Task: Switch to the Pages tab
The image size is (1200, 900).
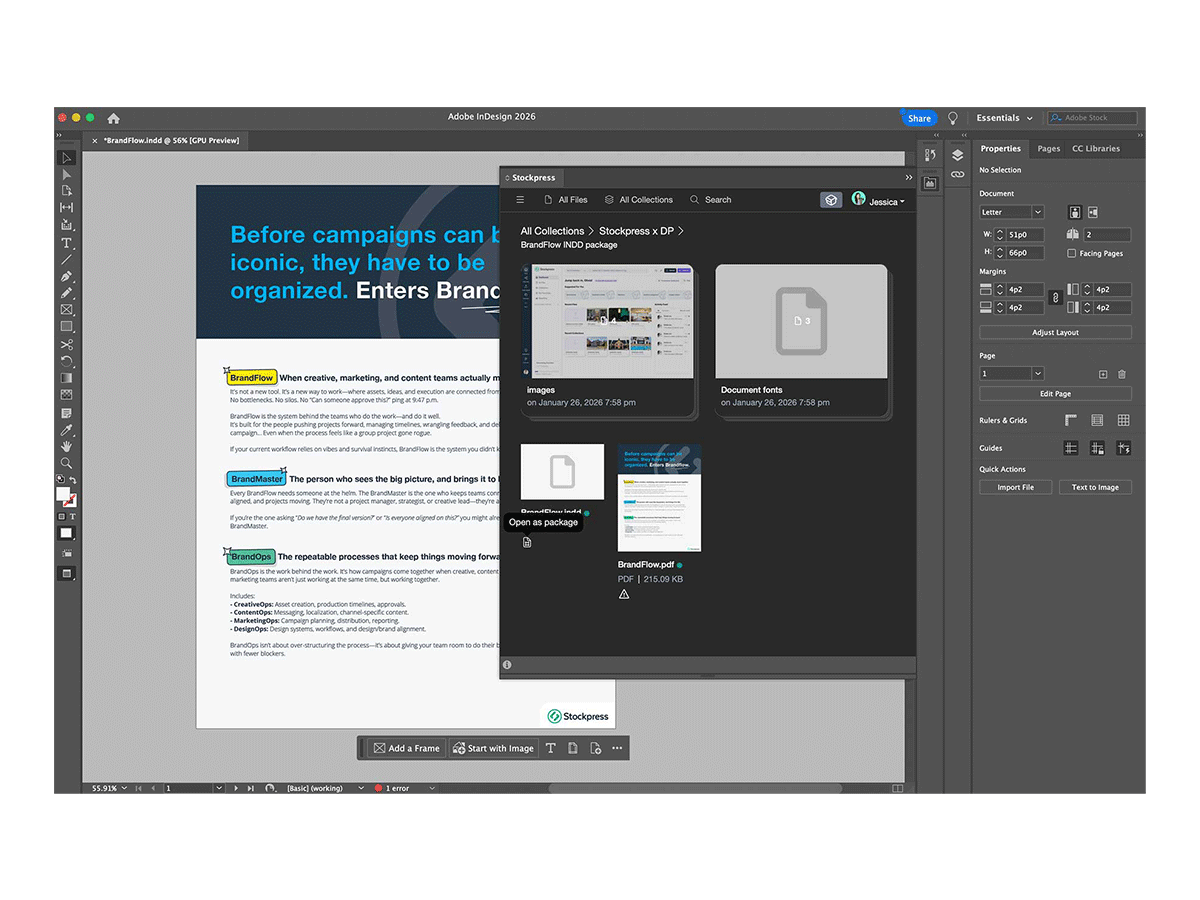Action: 1048,148
